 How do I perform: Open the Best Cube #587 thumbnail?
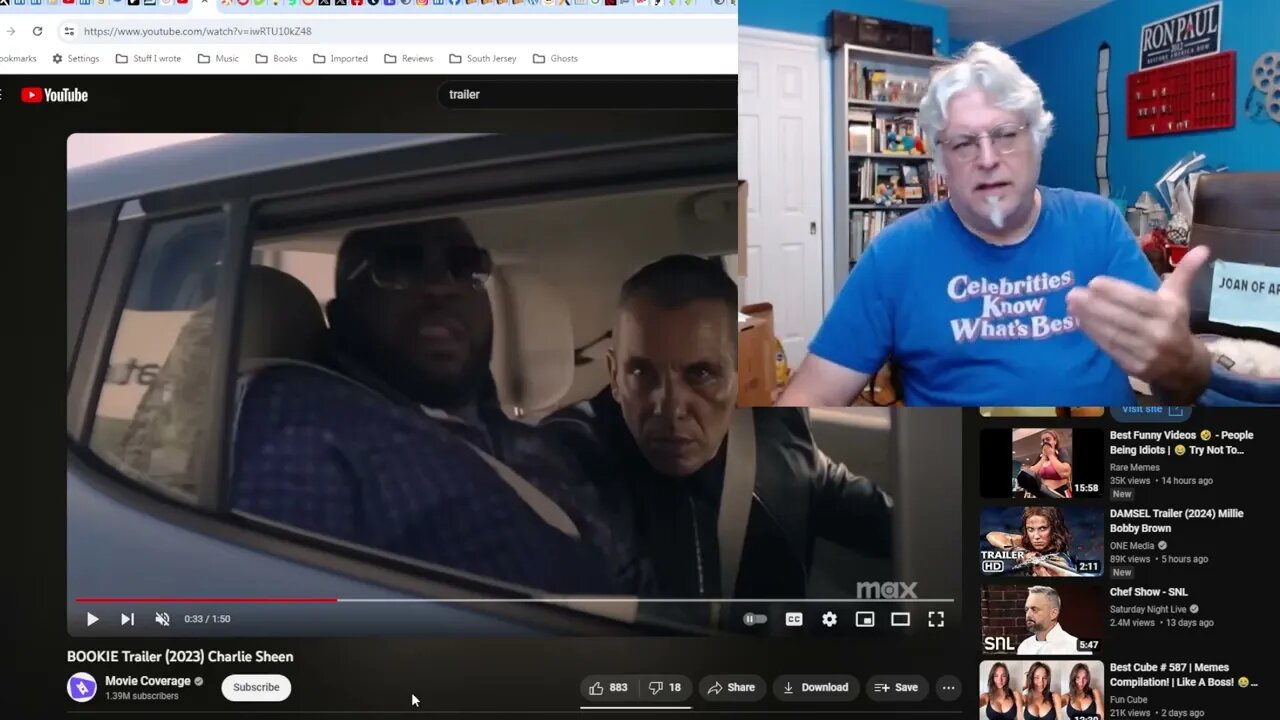pos(1041,691)
